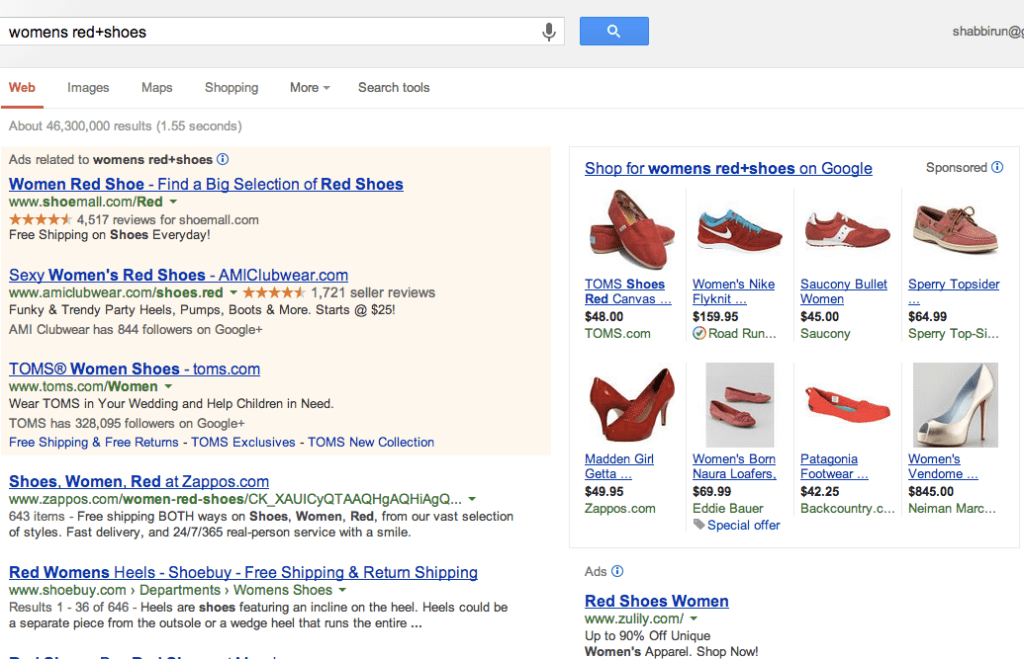Open Madden Girl Getta product link
The width and height of the screenshot is (1024, 659).
click(x=619, y=466)
